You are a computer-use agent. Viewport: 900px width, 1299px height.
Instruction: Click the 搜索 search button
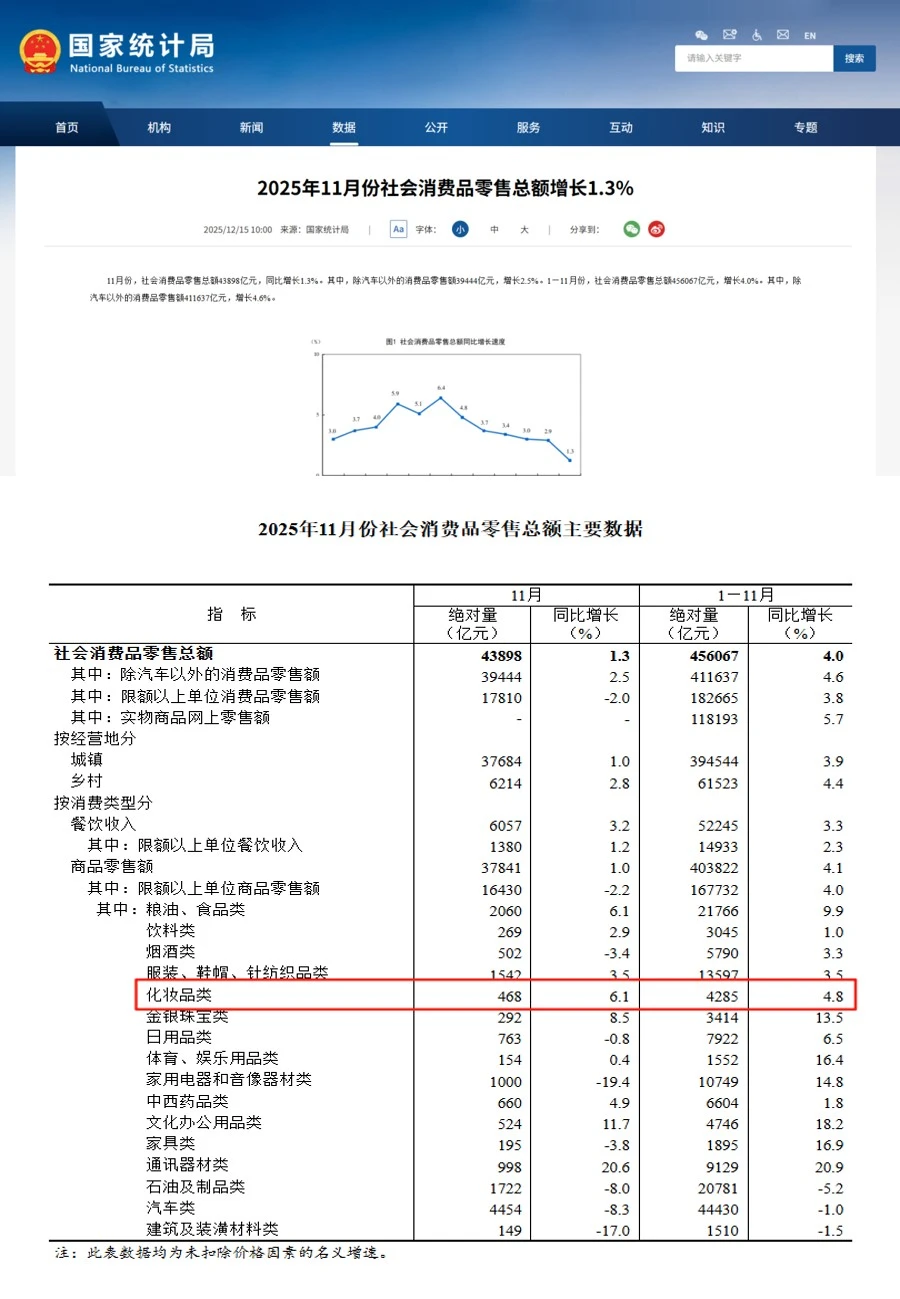pyautogui.click(x=855, y=58)
